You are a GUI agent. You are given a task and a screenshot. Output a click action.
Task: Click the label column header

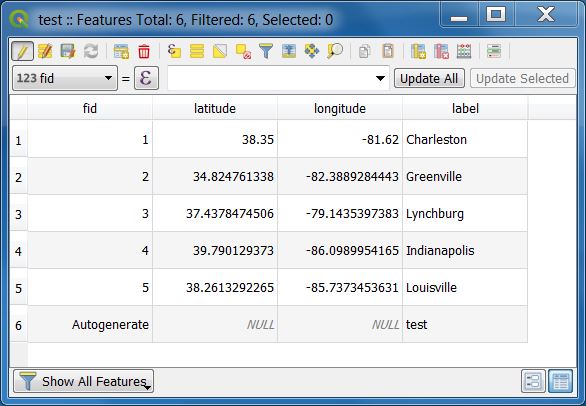pyautogui.click(x=465, y=108)
